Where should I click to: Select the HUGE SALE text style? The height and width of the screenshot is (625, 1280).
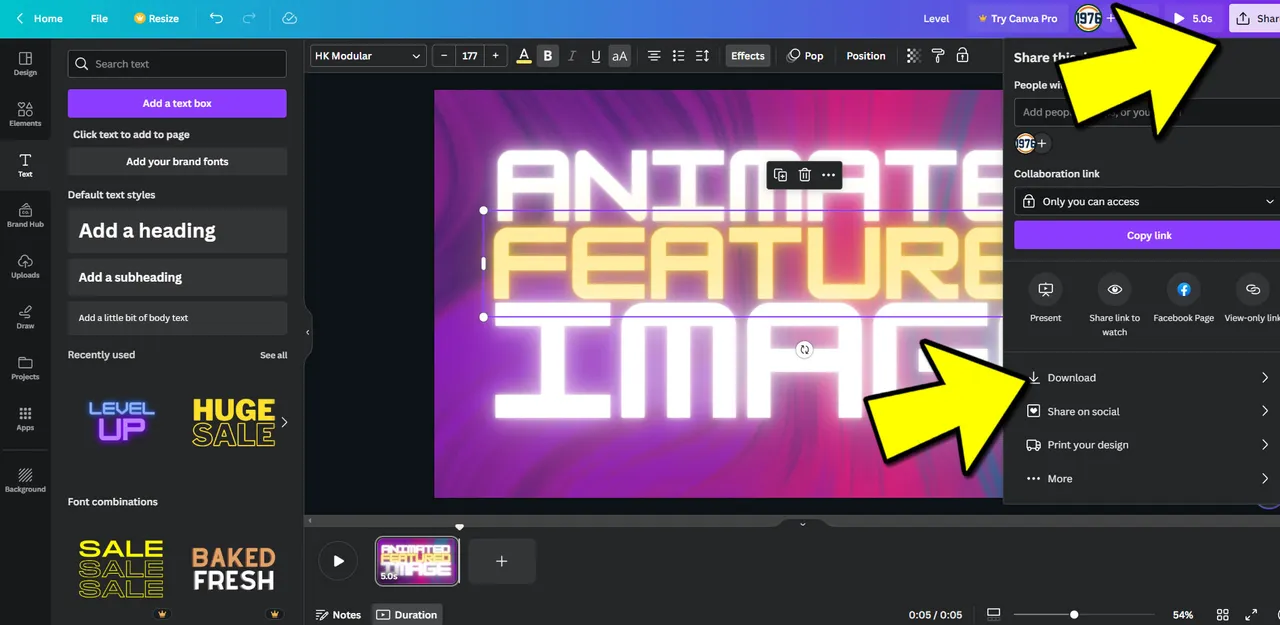pos(233,421)
